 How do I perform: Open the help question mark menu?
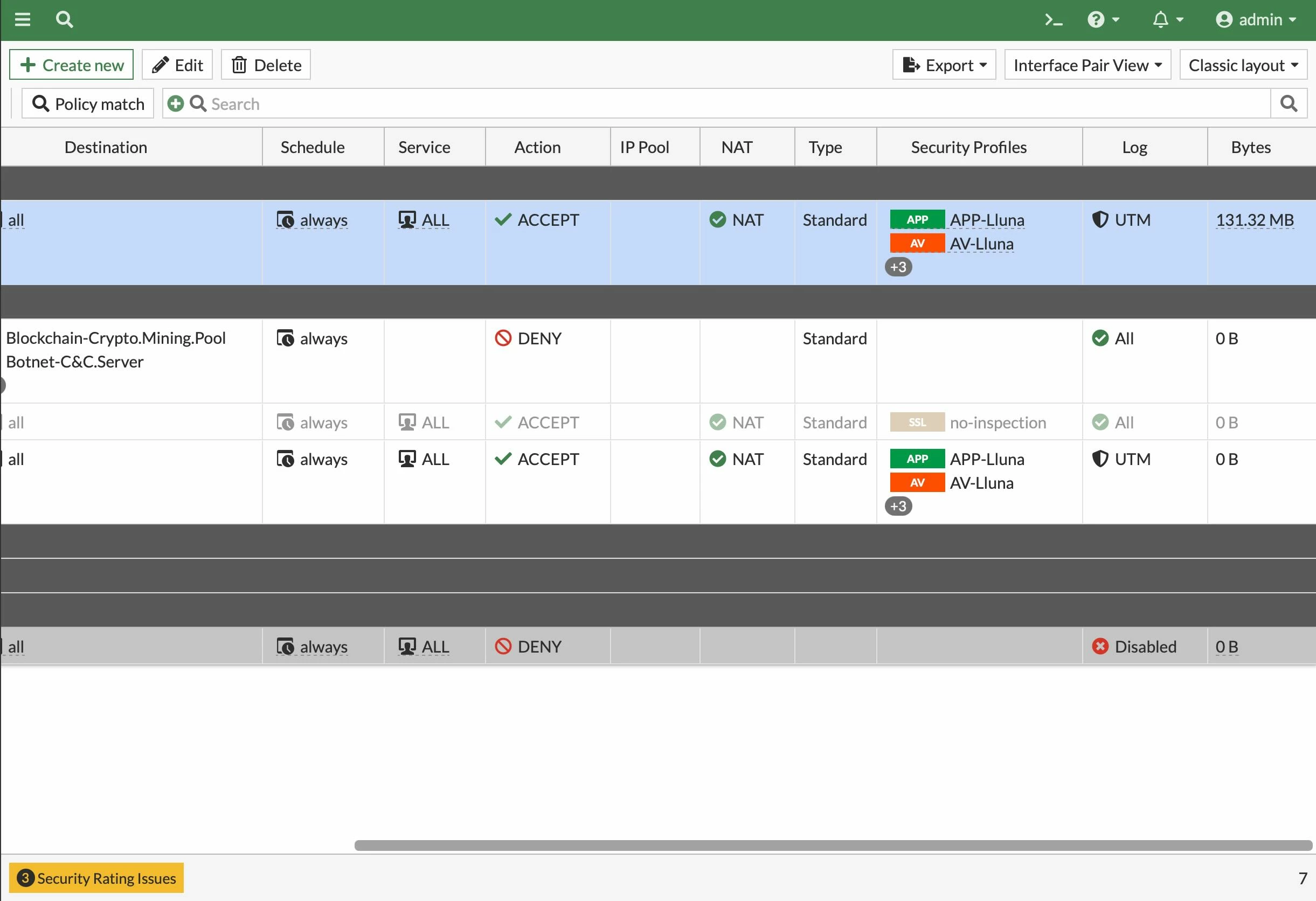click(1103, 20)
